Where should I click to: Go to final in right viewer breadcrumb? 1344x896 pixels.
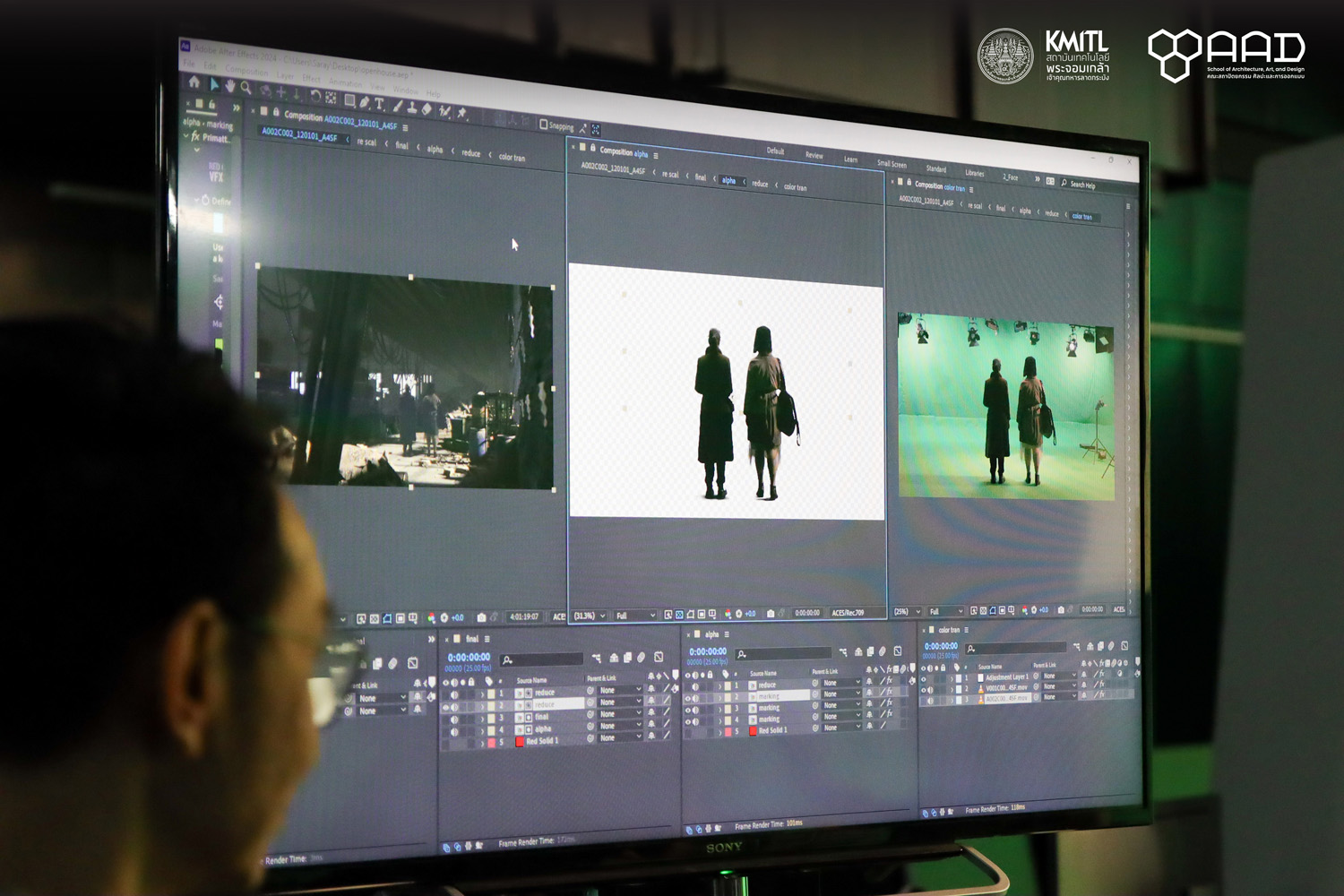[1001, 208]
